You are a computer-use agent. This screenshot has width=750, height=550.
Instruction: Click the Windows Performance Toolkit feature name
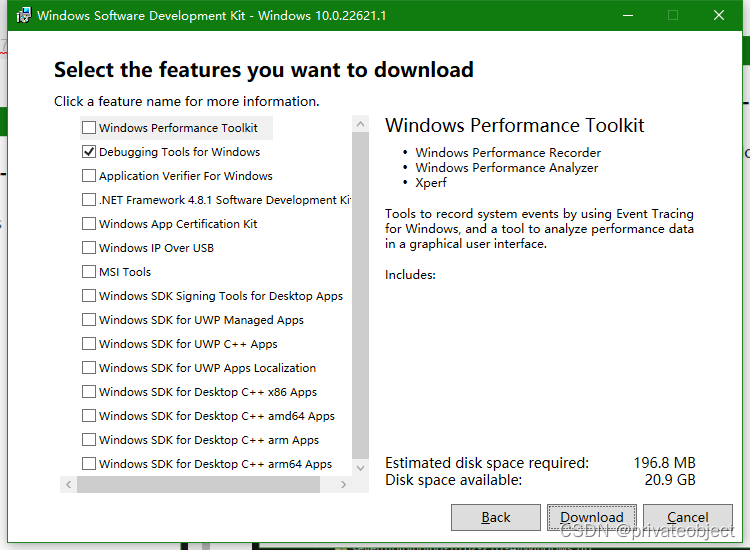tap(178, 128)
